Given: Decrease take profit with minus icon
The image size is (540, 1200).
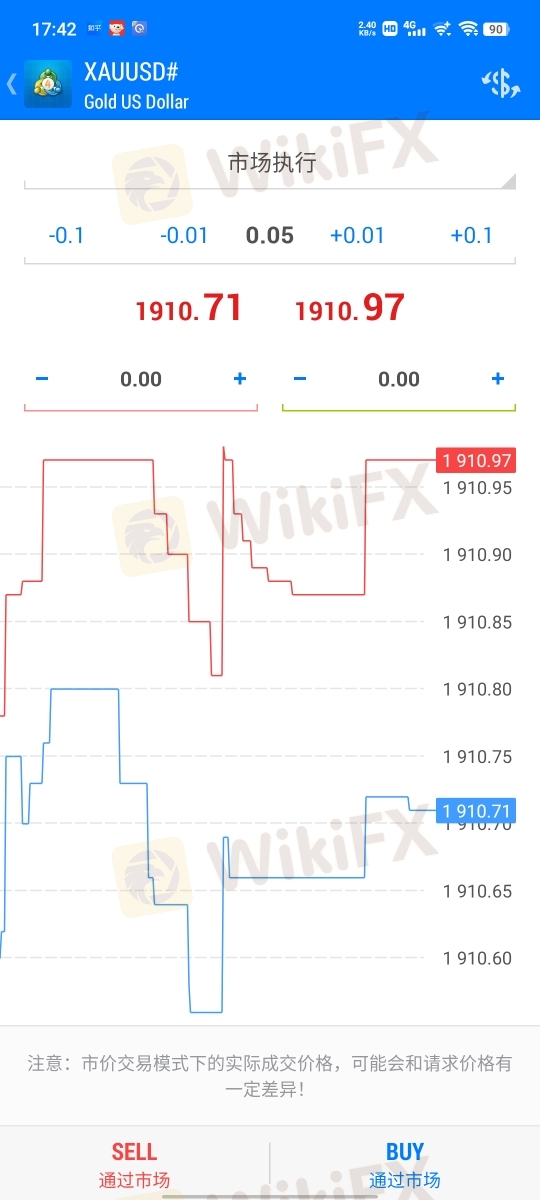Looking at the screenshot, I should 300,379.
